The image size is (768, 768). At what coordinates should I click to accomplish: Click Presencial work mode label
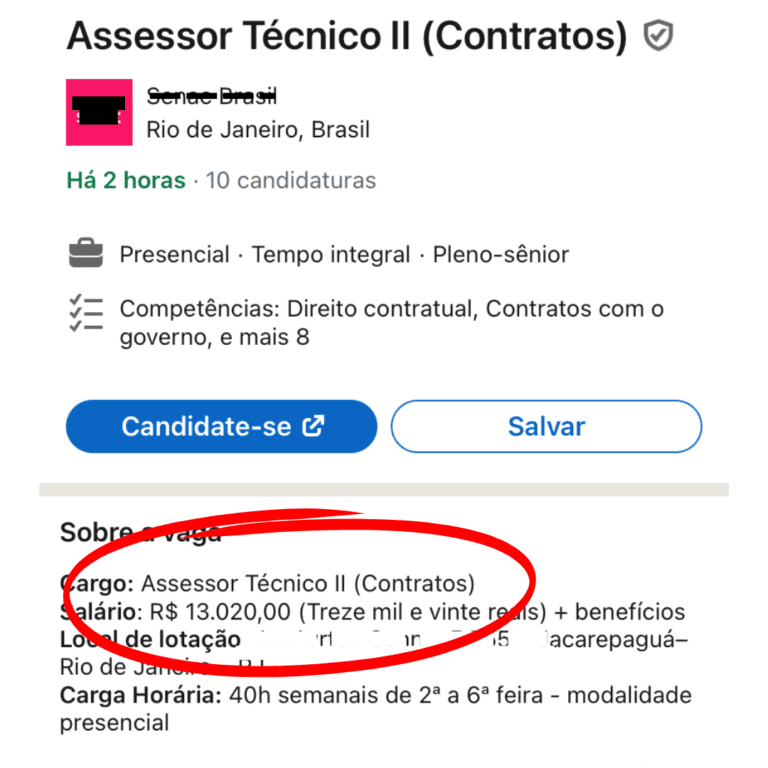(x=174, y=255)
